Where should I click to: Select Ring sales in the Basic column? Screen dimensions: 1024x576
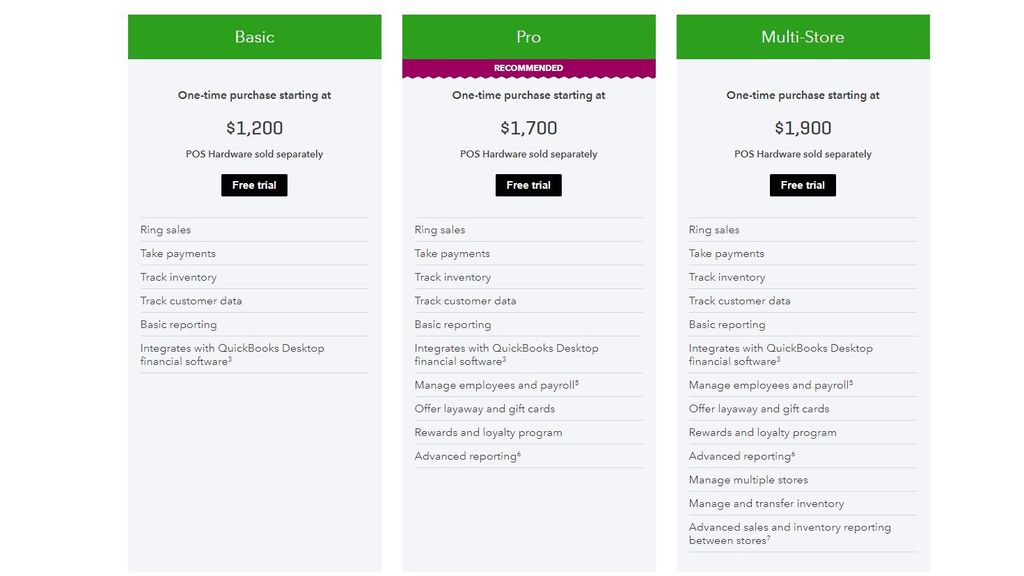click(x=165, y=229)
